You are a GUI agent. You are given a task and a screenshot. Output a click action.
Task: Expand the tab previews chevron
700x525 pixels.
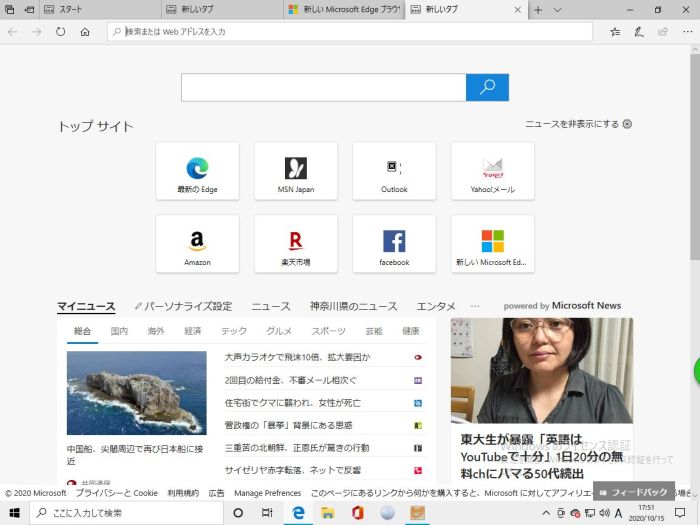pos(556,10)
